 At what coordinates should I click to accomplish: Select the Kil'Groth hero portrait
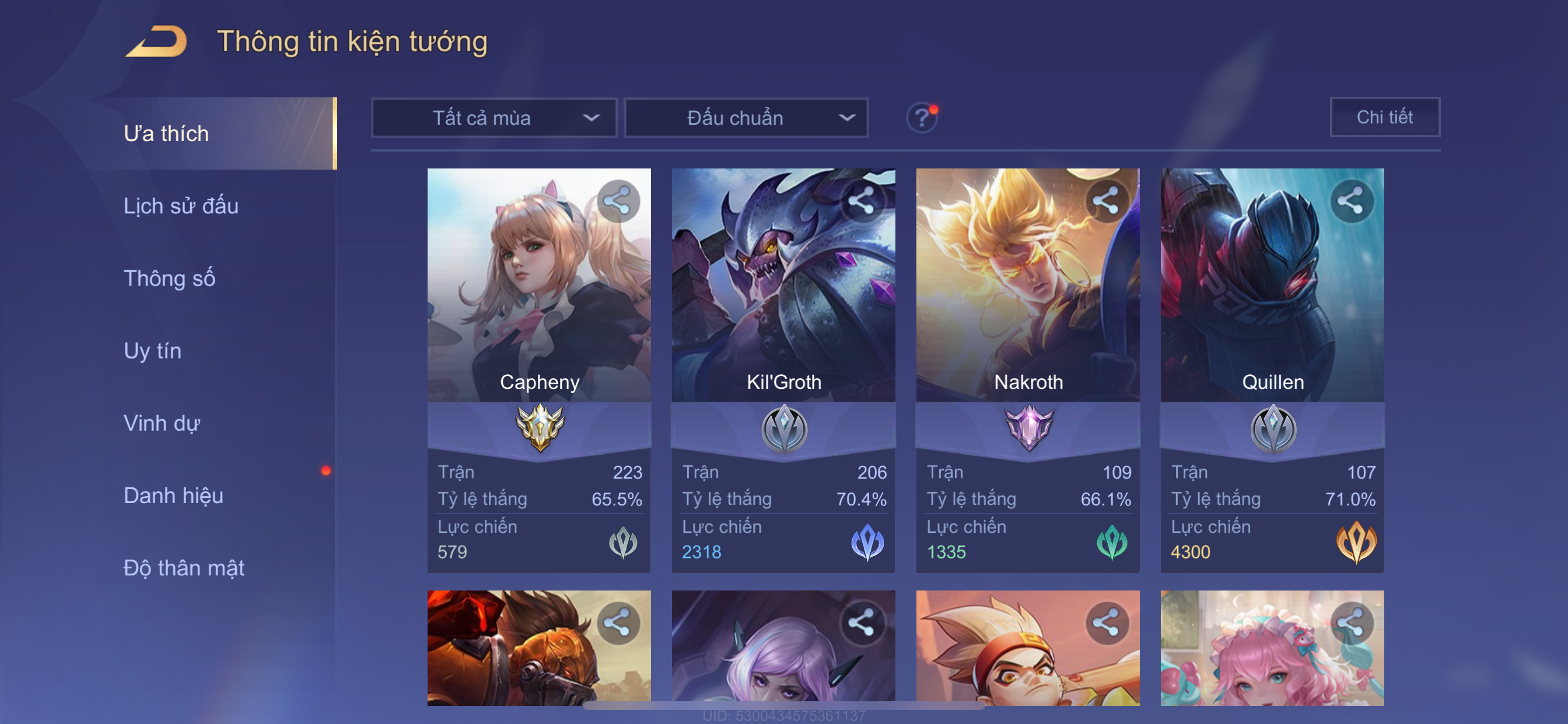783,284
